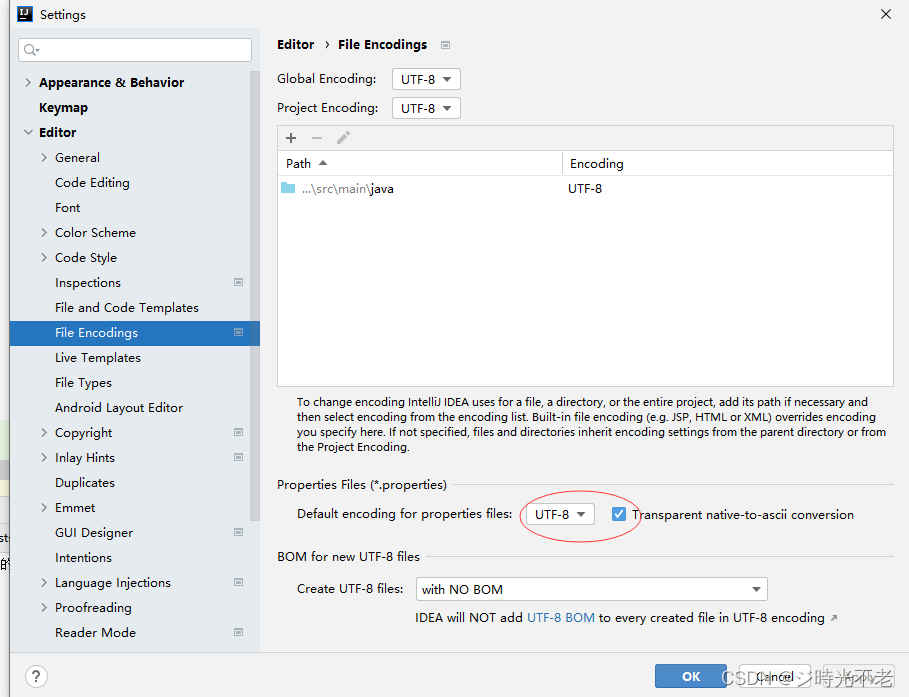Collapse the Editor section
The width and height of the screenshot is (909, 697).
28,132
